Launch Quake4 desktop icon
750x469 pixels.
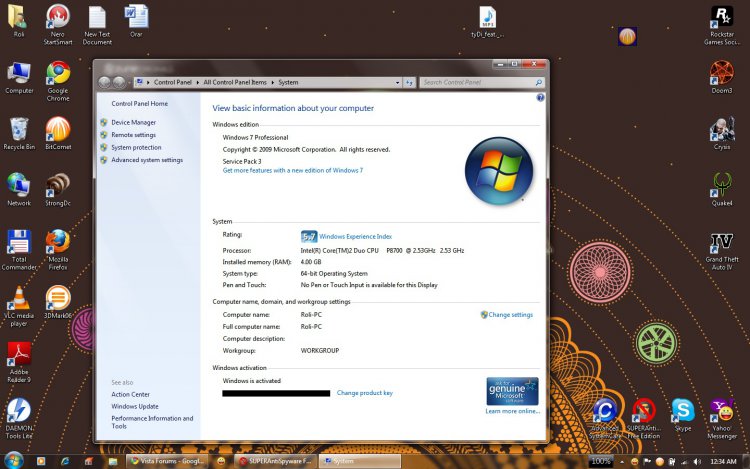click(722, 189)
